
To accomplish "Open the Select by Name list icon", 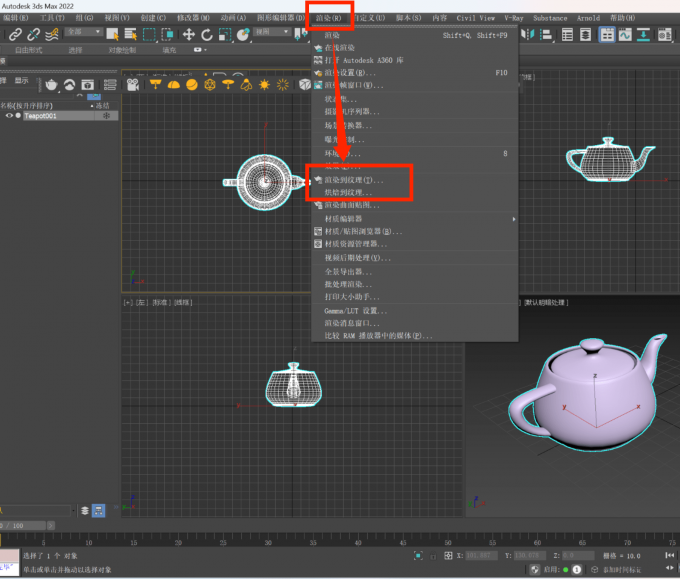I will [x=131, y=34].
